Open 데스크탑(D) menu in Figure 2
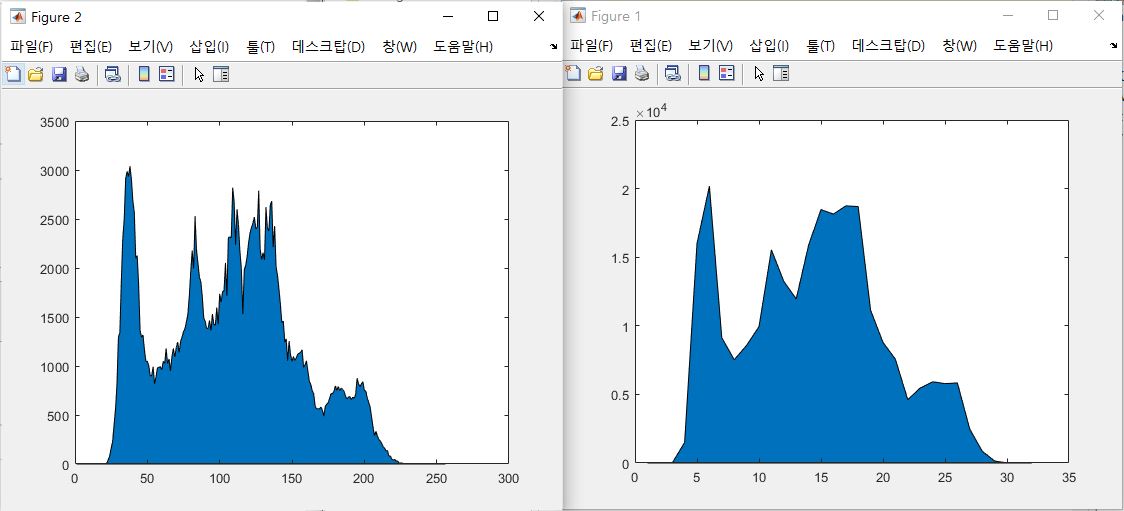The image size is (1124, 511). 328,47
